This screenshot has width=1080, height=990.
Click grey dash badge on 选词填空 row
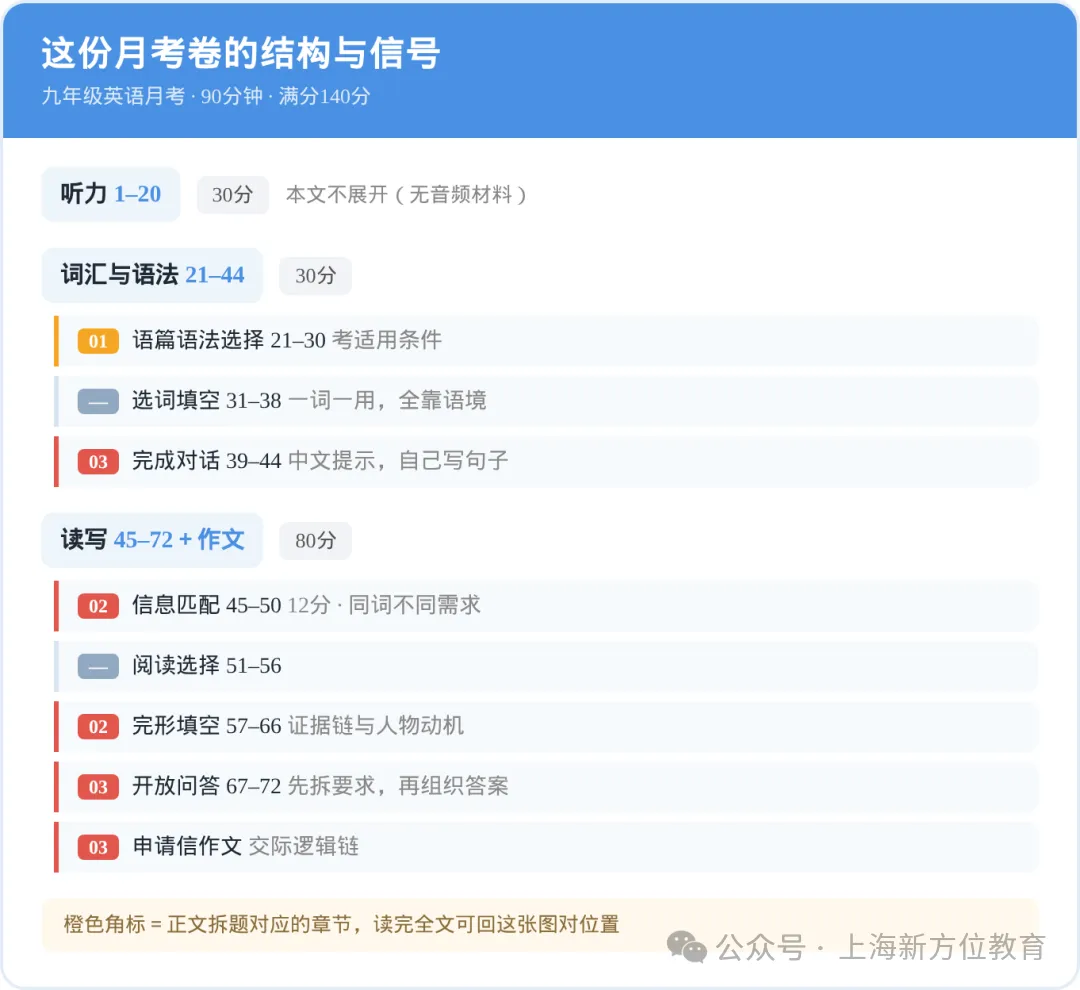point(98,401)
